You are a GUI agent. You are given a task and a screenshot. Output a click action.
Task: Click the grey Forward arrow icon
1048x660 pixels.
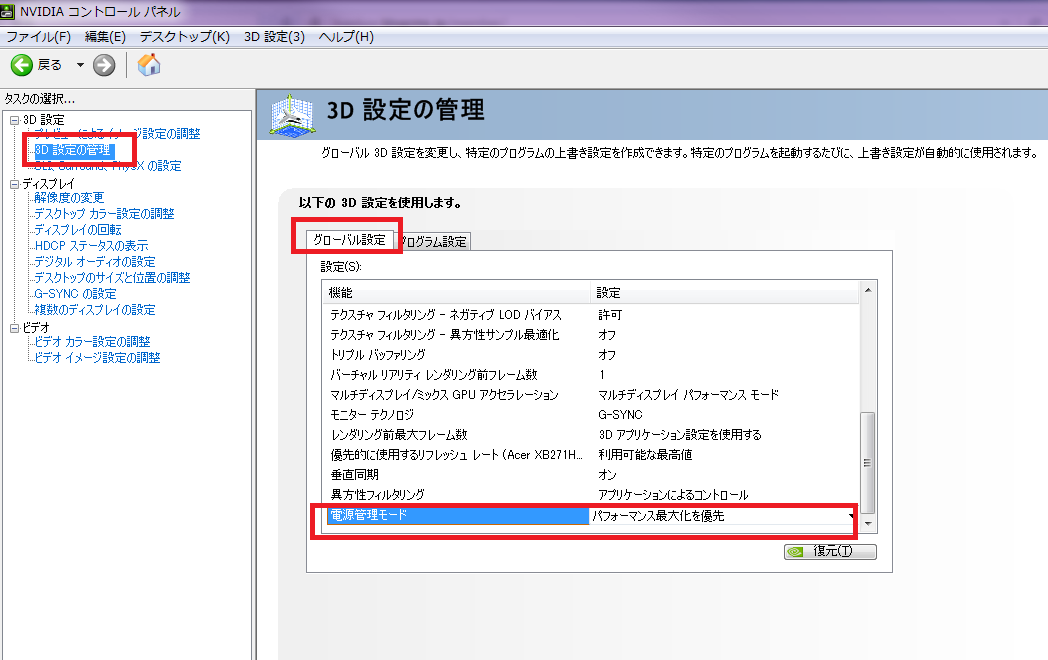coord(104,65)
